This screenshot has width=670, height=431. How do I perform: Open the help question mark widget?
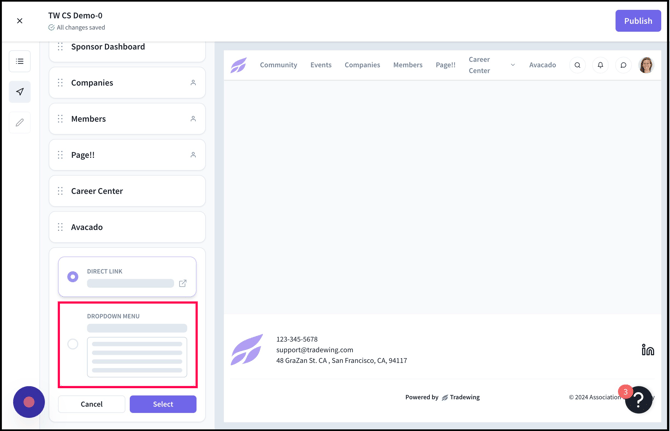(x=639, y=401)
